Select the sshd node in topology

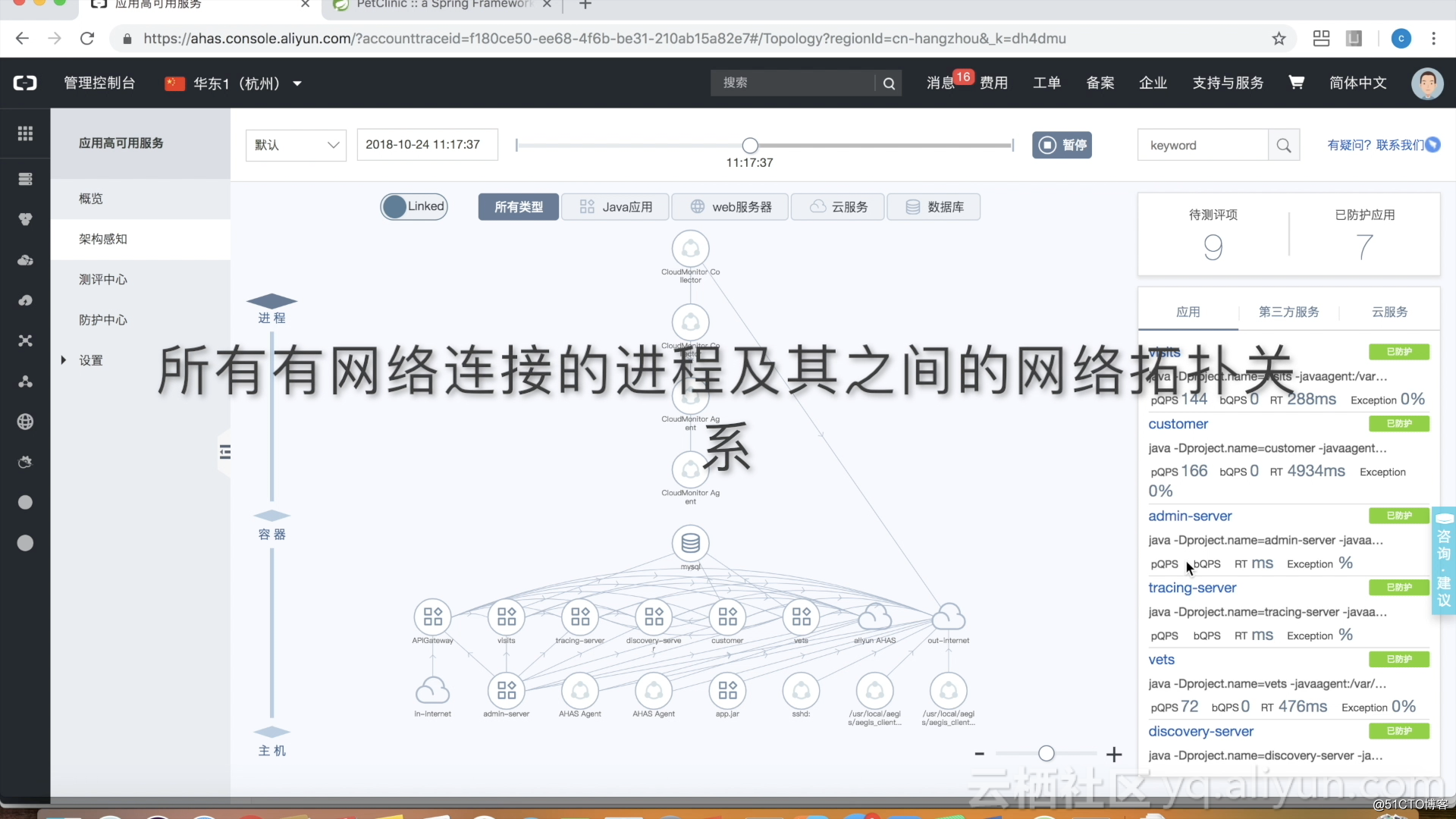point(801,691)
